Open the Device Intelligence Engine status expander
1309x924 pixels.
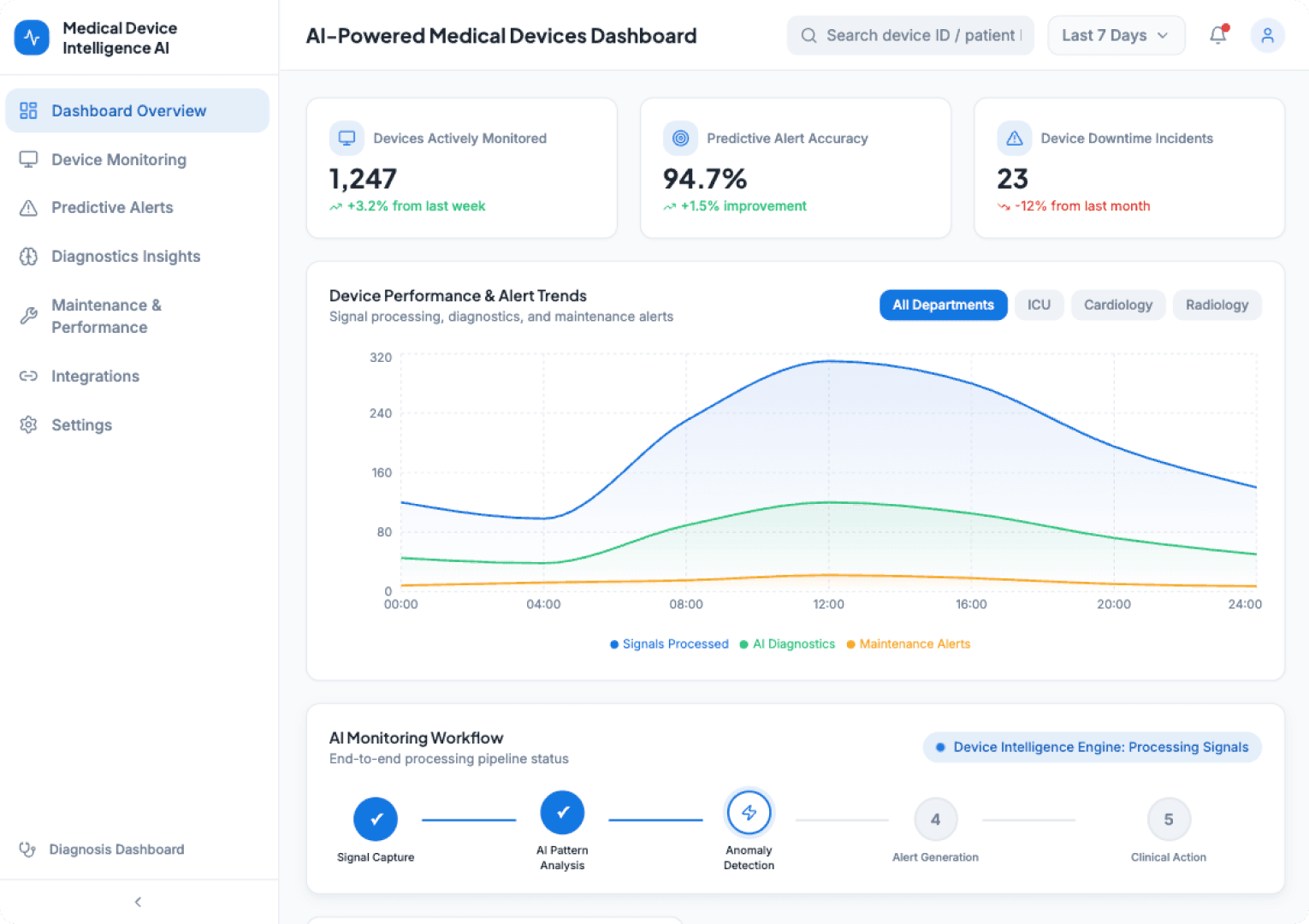(1092, 747)
